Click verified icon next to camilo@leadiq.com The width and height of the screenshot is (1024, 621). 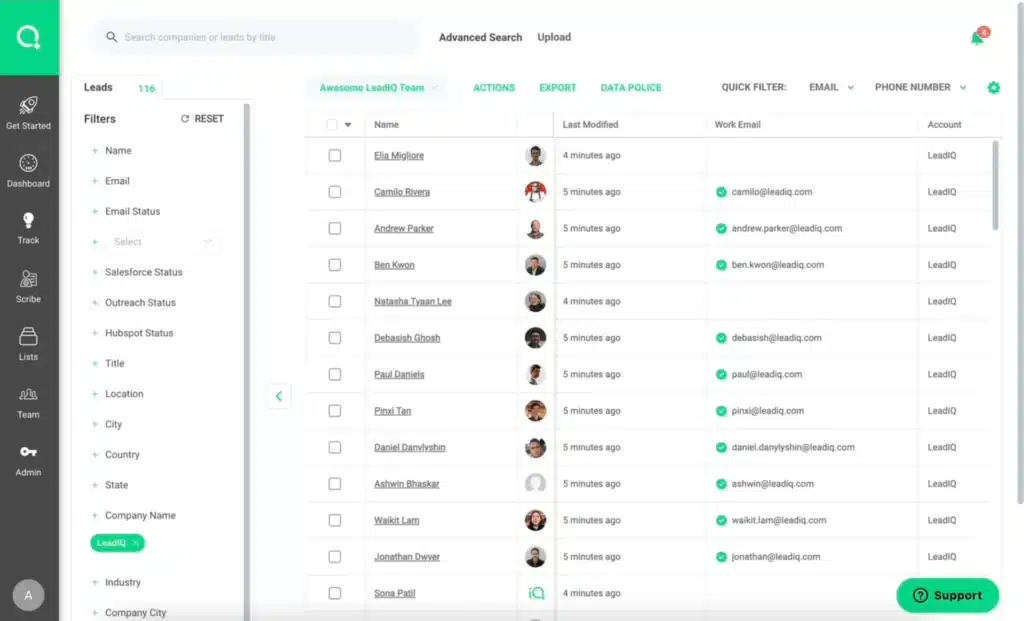pos(721,192)
